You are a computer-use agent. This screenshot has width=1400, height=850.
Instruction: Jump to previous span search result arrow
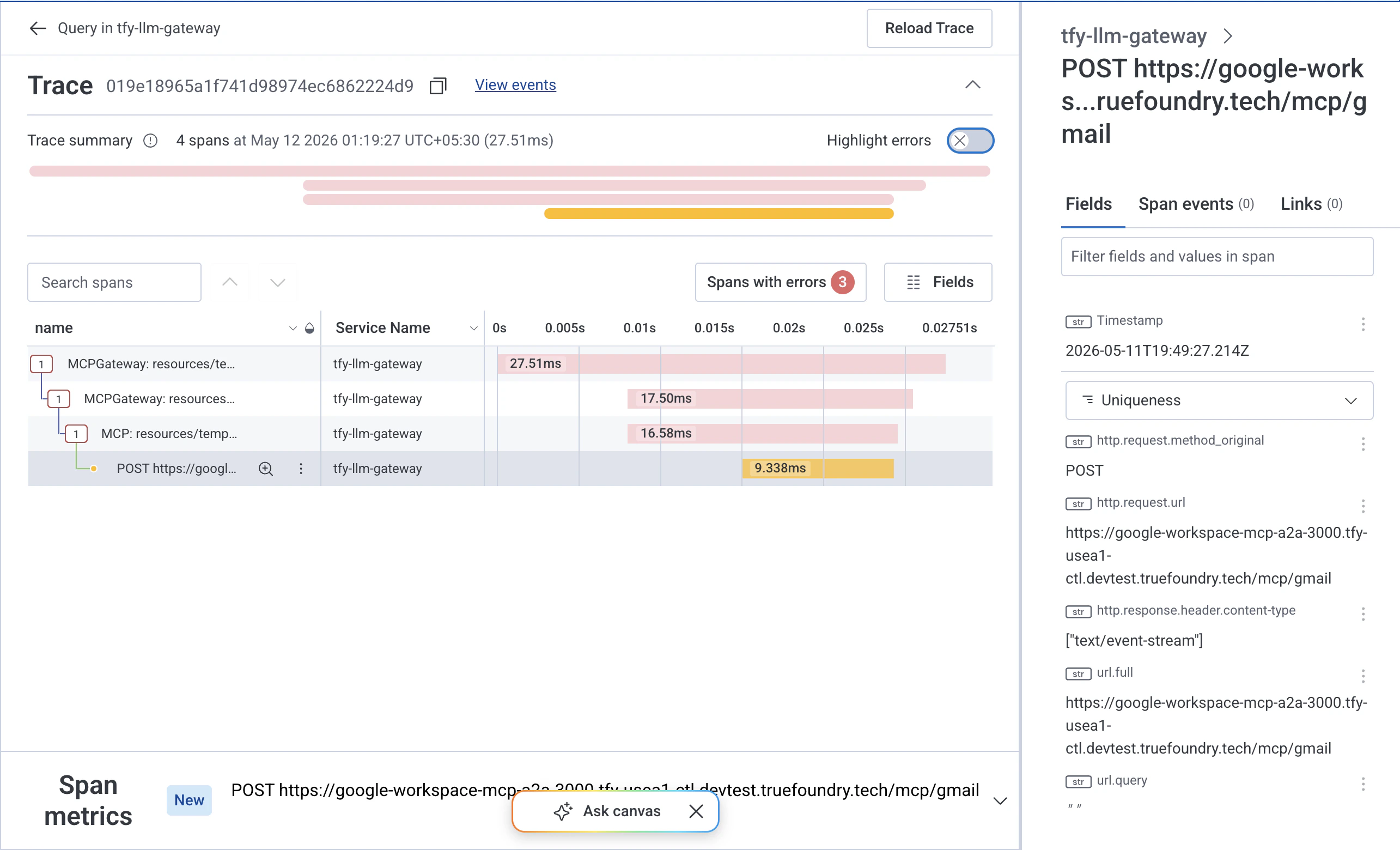[x=229, y=282]
